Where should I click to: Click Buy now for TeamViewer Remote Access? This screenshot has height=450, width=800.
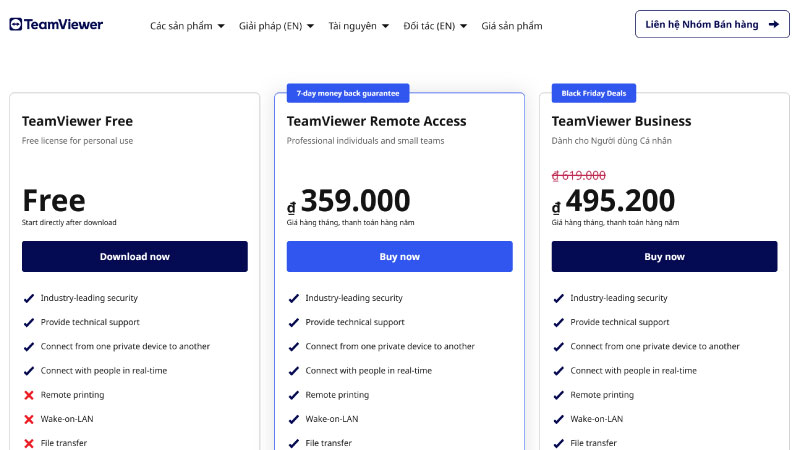click(399, 257)
